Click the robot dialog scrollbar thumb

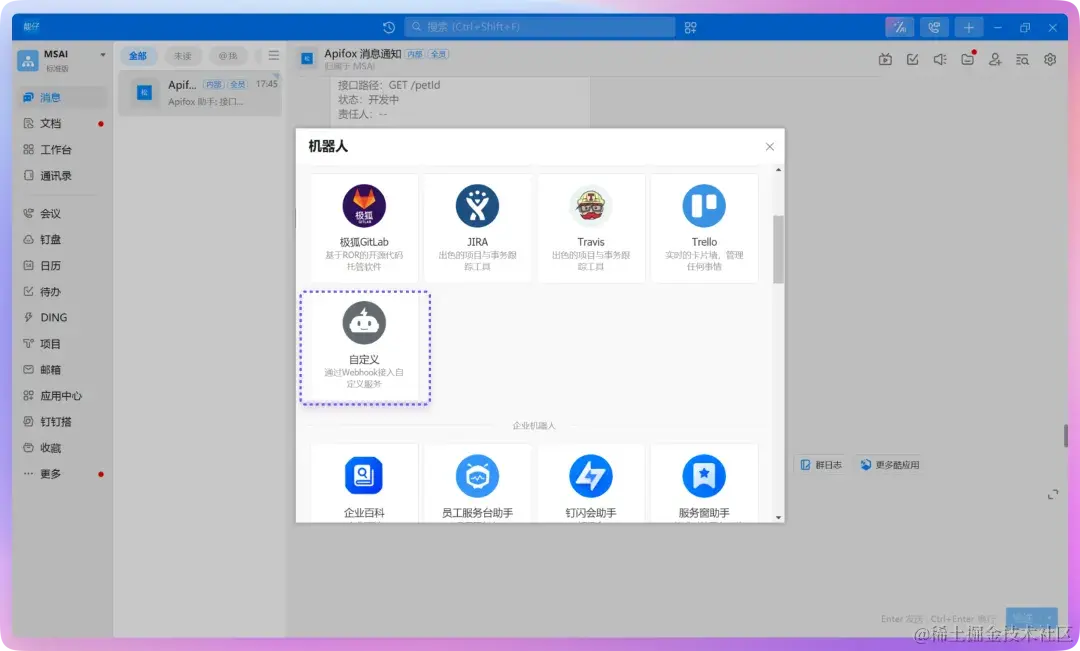click(x=778, y=249)
